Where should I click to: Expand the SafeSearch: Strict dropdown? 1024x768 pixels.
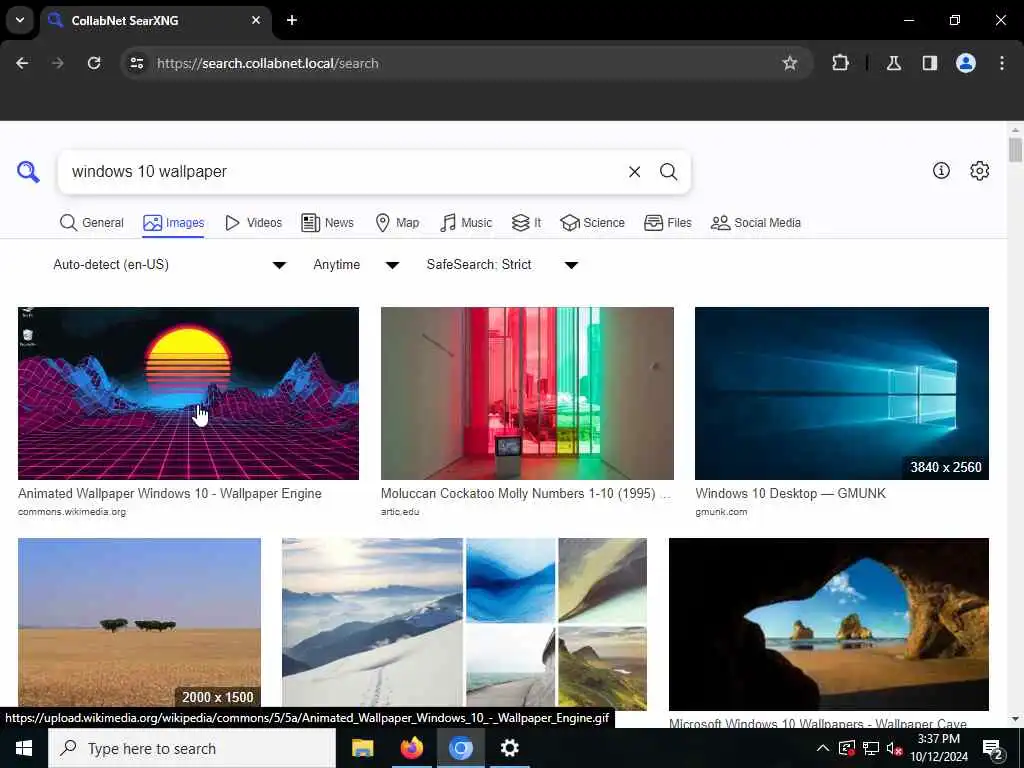coord(502,264)
